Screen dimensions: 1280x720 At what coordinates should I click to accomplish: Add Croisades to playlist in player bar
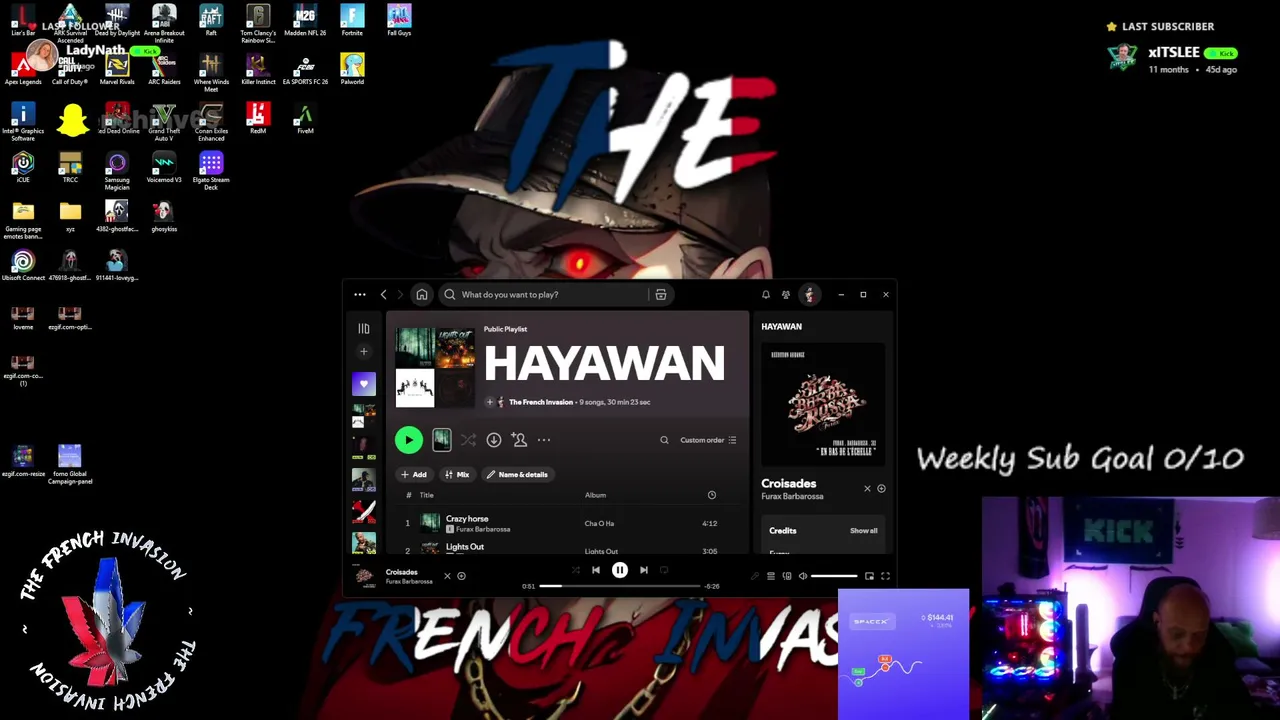click(461, 576)
